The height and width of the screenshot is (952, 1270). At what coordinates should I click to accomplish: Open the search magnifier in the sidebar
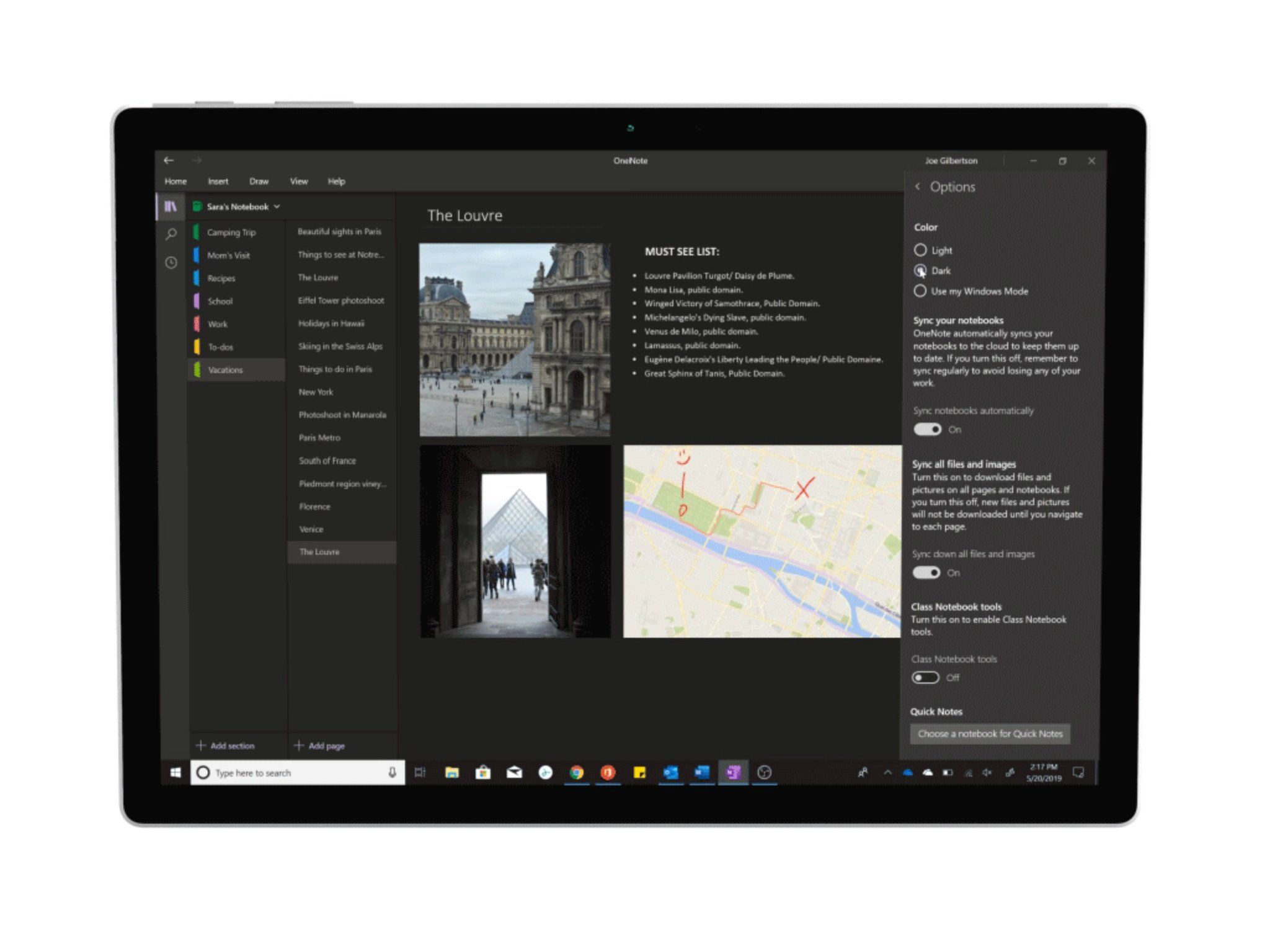(x=171, y=234)
